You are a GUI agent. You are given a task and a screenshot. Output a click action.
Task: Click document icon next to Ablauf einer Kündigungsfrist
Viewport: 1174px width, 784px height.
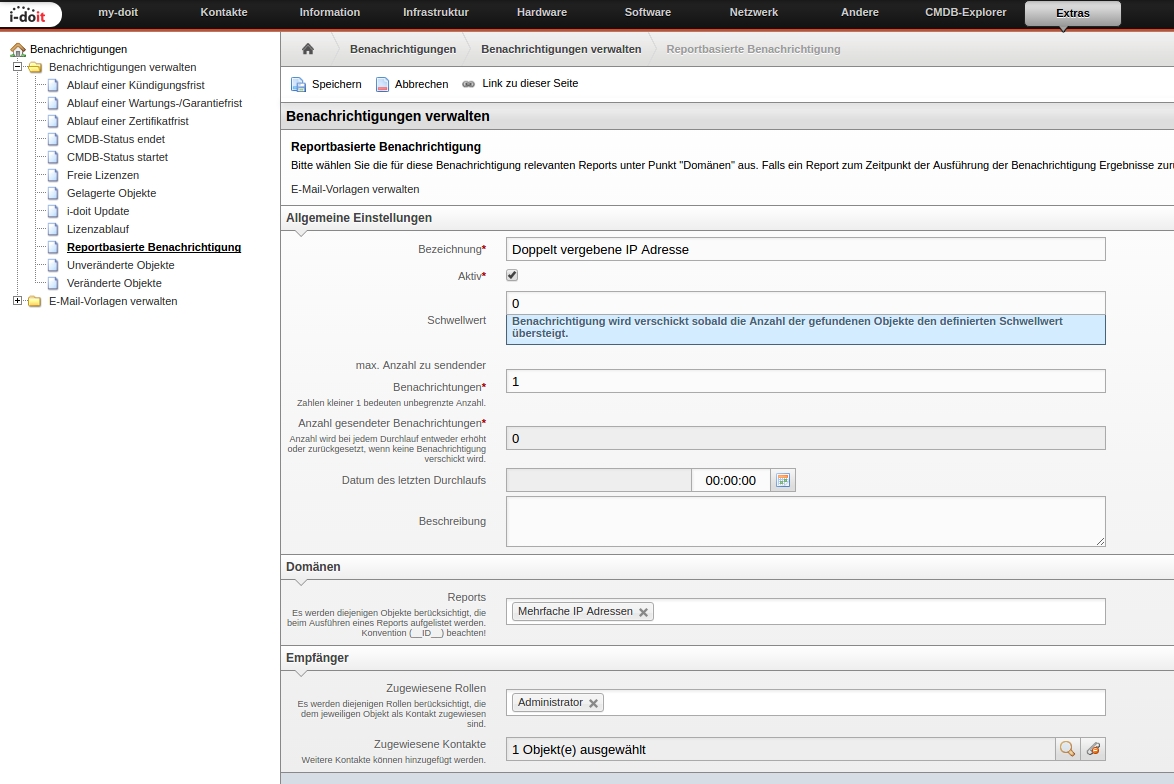(53, 85)
